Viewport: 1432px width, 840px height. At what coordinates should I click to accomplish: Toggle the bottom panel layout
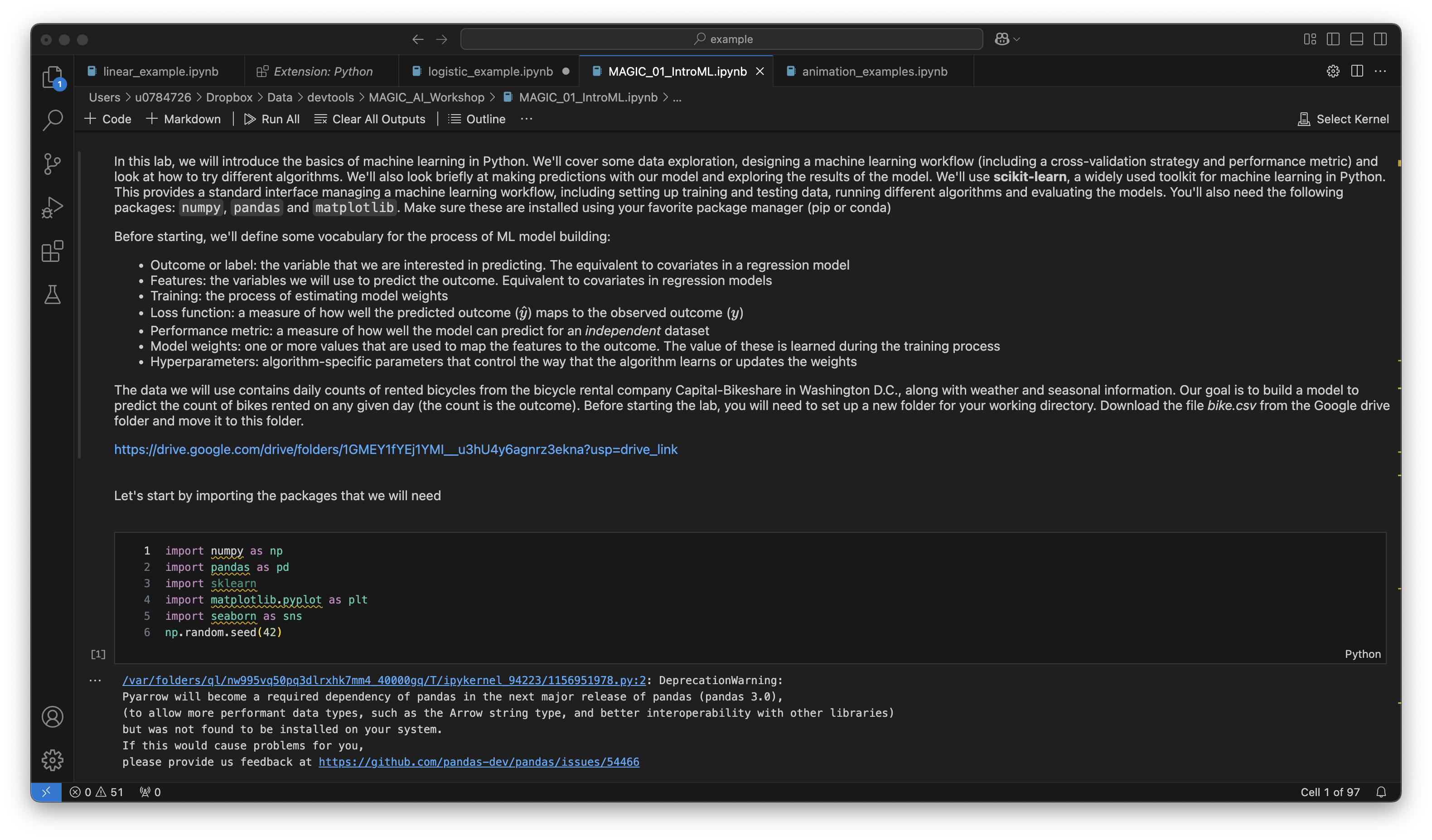point(1356,39)
